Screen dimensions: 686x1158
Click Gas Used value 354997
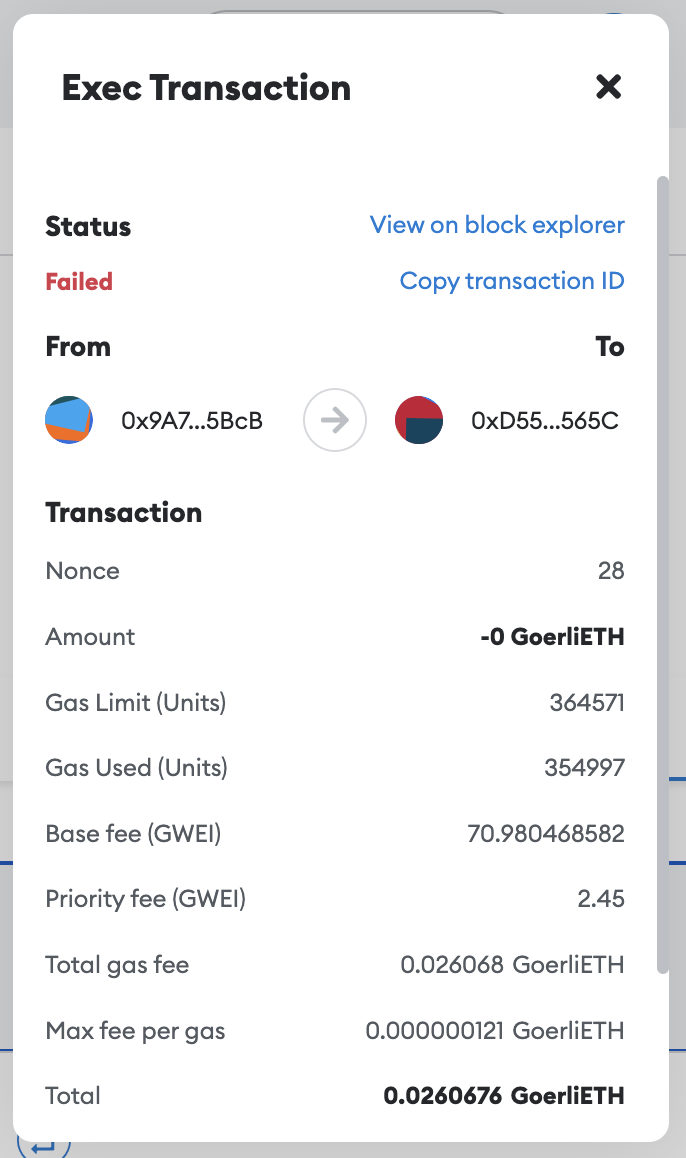584,768
